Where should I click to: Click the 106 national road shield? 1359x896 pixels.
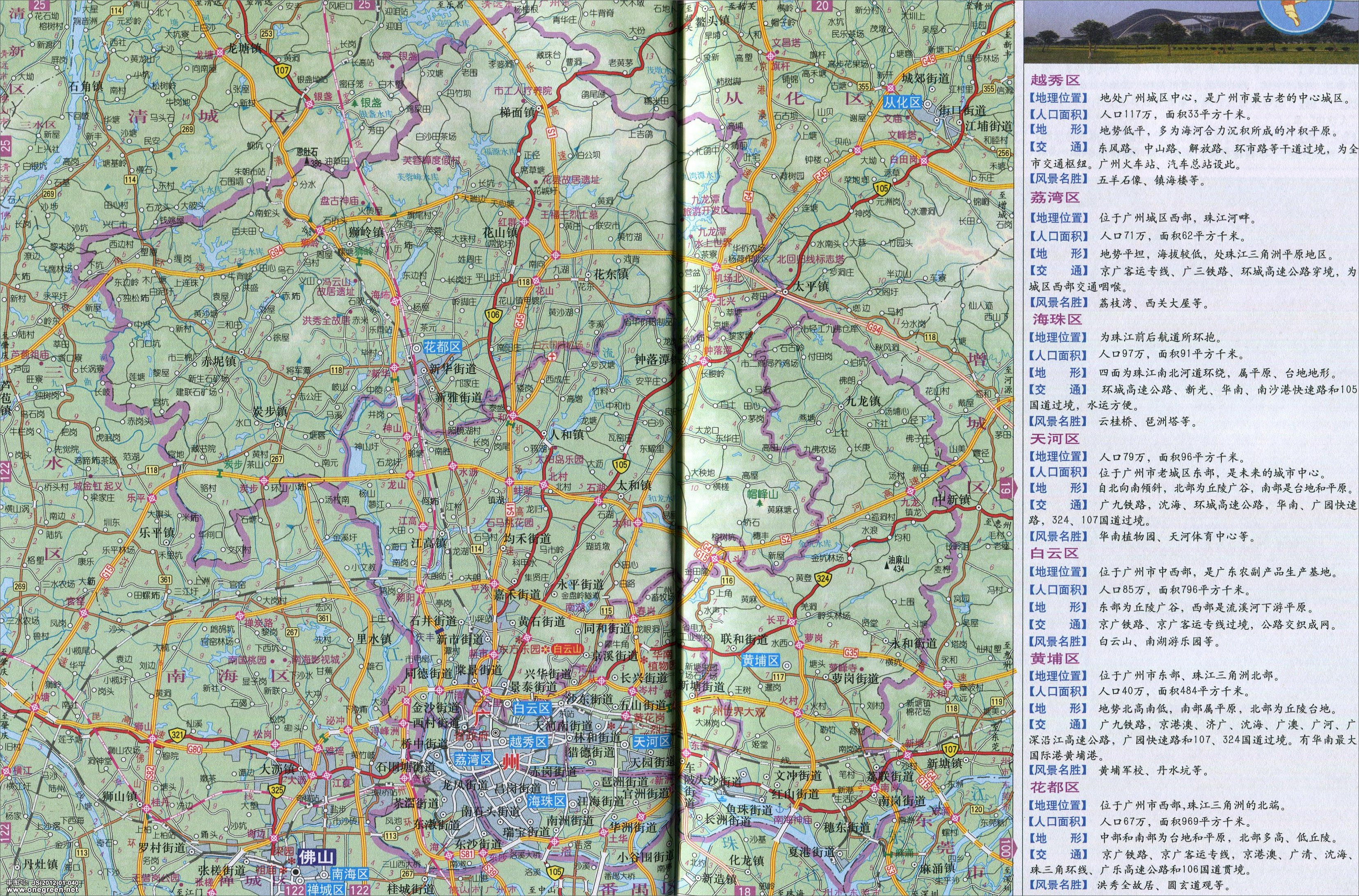[493, 315]
